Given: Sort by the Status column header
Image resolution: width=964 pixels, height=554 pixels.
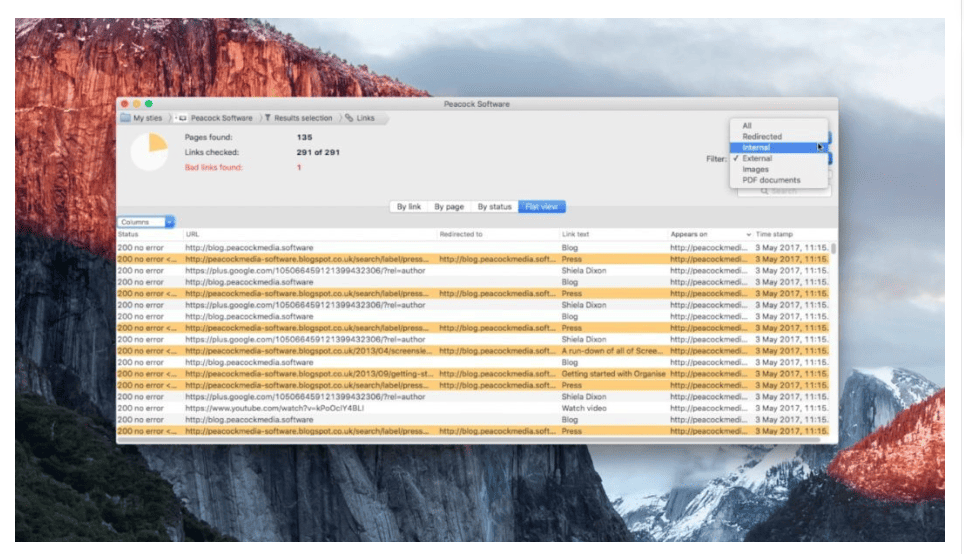Looking at the screenshot, I should 149,234.
